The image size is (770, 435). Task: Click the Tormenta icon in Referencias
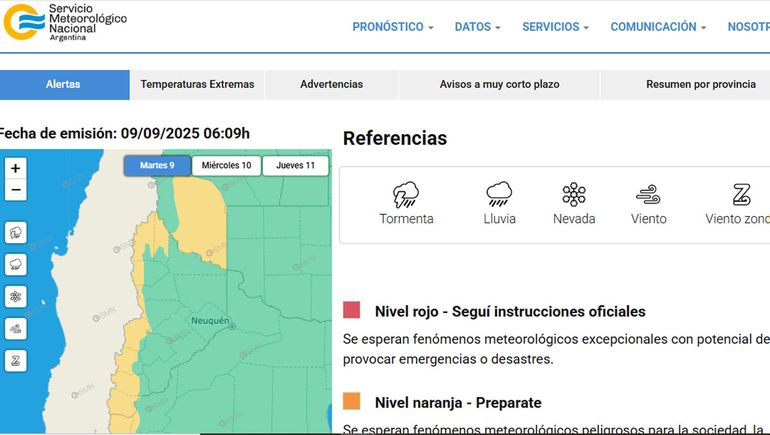pos(406,194)
